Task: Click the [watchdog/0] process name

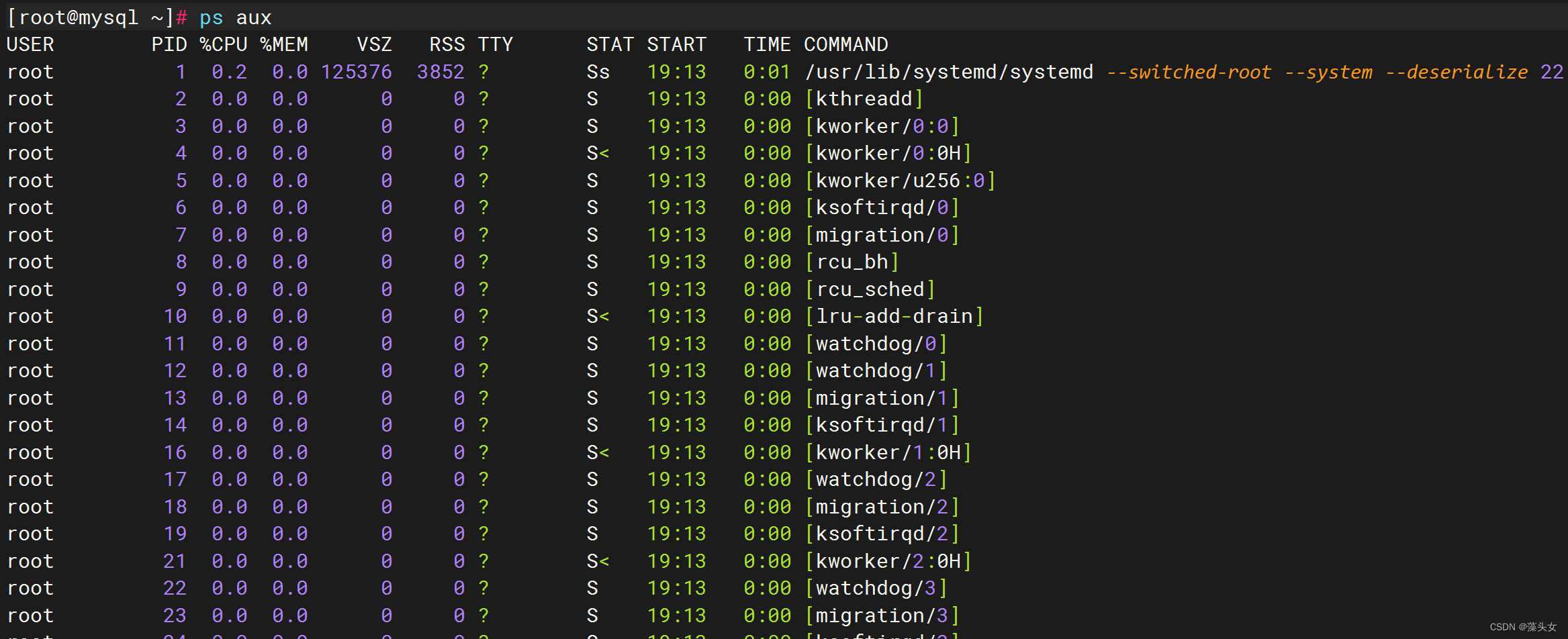Action: 877,344
